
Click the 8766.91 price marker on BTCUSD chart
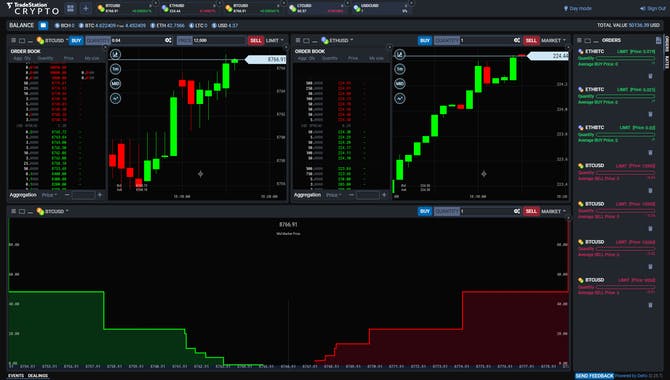(x=266, y=60)
